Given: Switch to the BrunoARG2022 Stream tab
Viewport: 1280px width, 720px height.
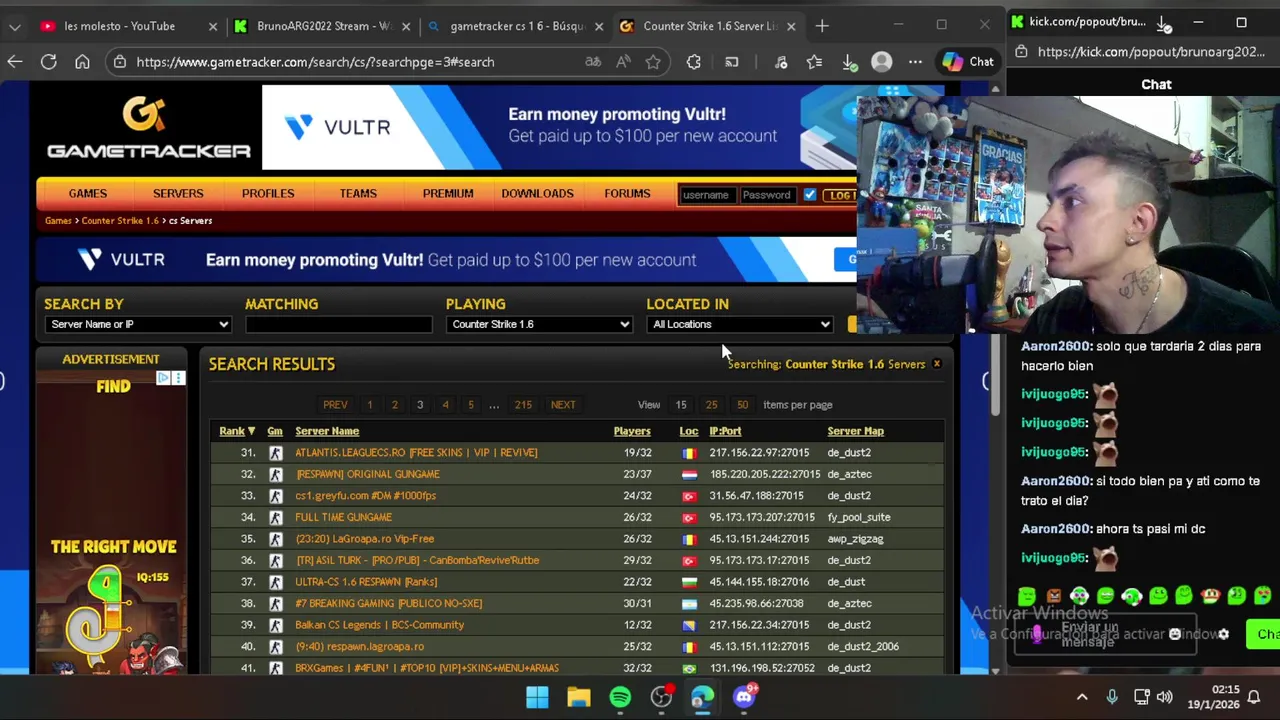Looking at the screenshot, I should click(x=322, y=26).
